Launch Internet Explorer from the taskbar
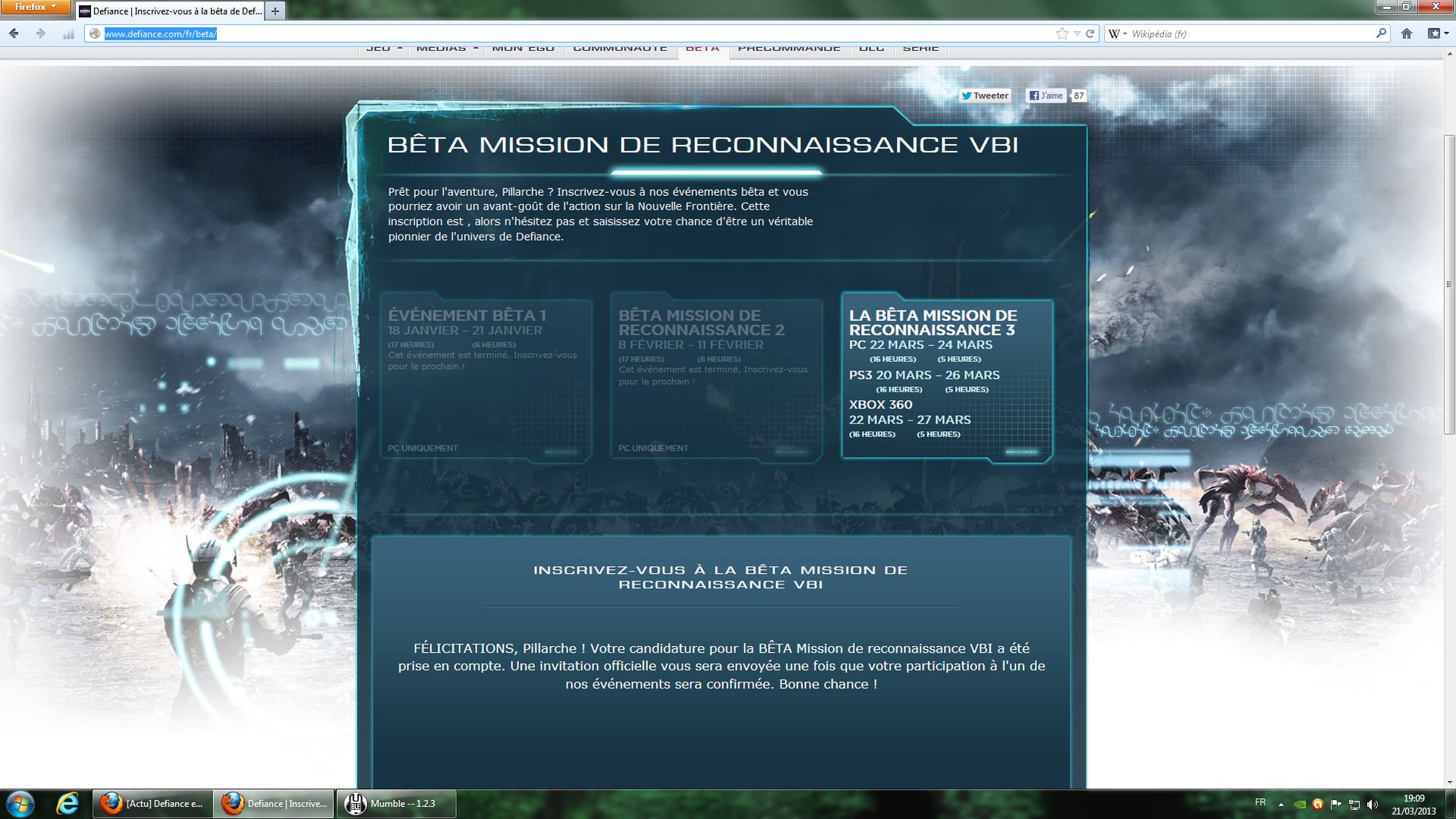Screen dimensions: 1456x819 coord(67,804)
